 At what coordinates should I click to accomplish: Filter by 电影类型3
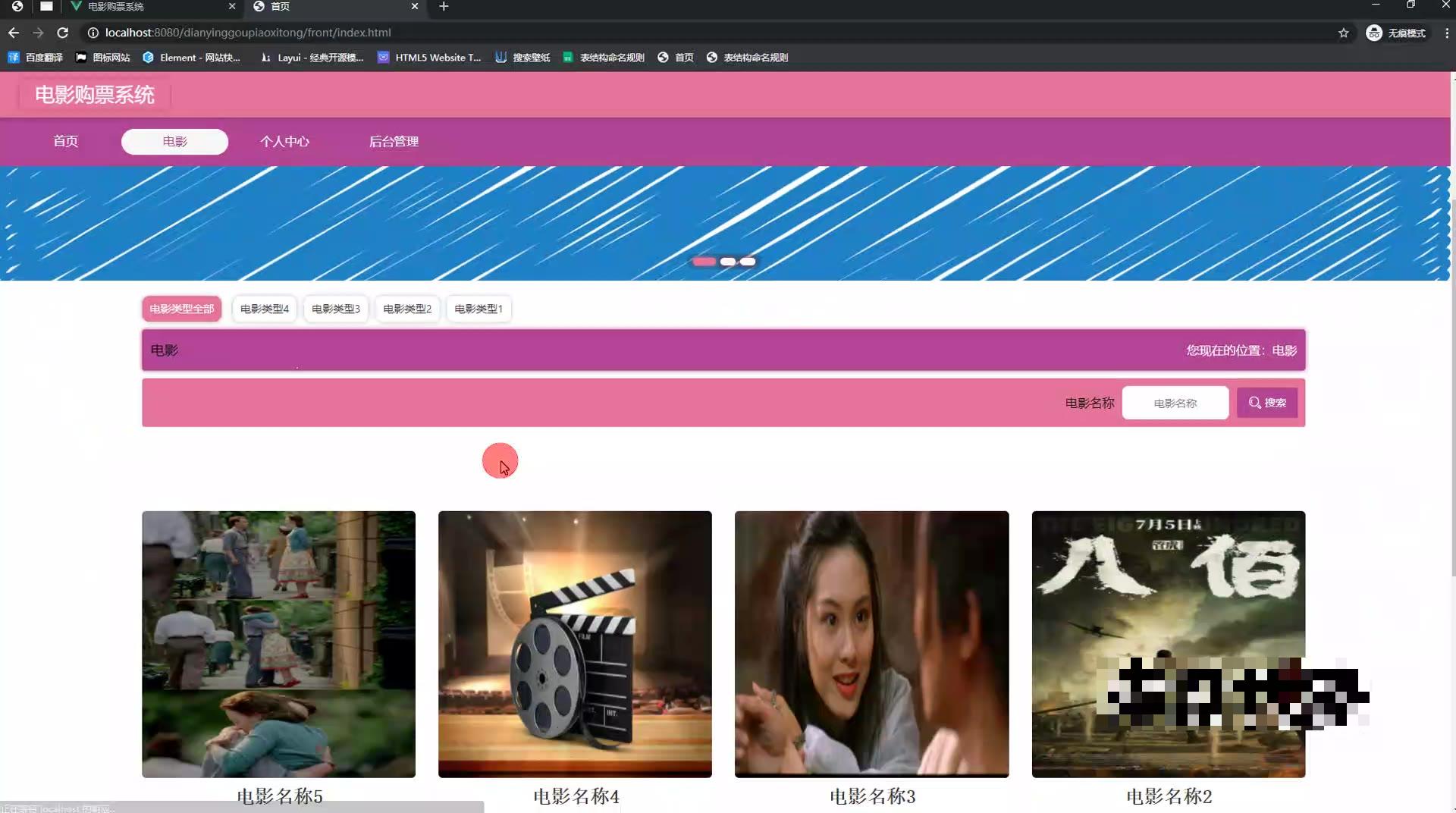click(x=336, y=309)
